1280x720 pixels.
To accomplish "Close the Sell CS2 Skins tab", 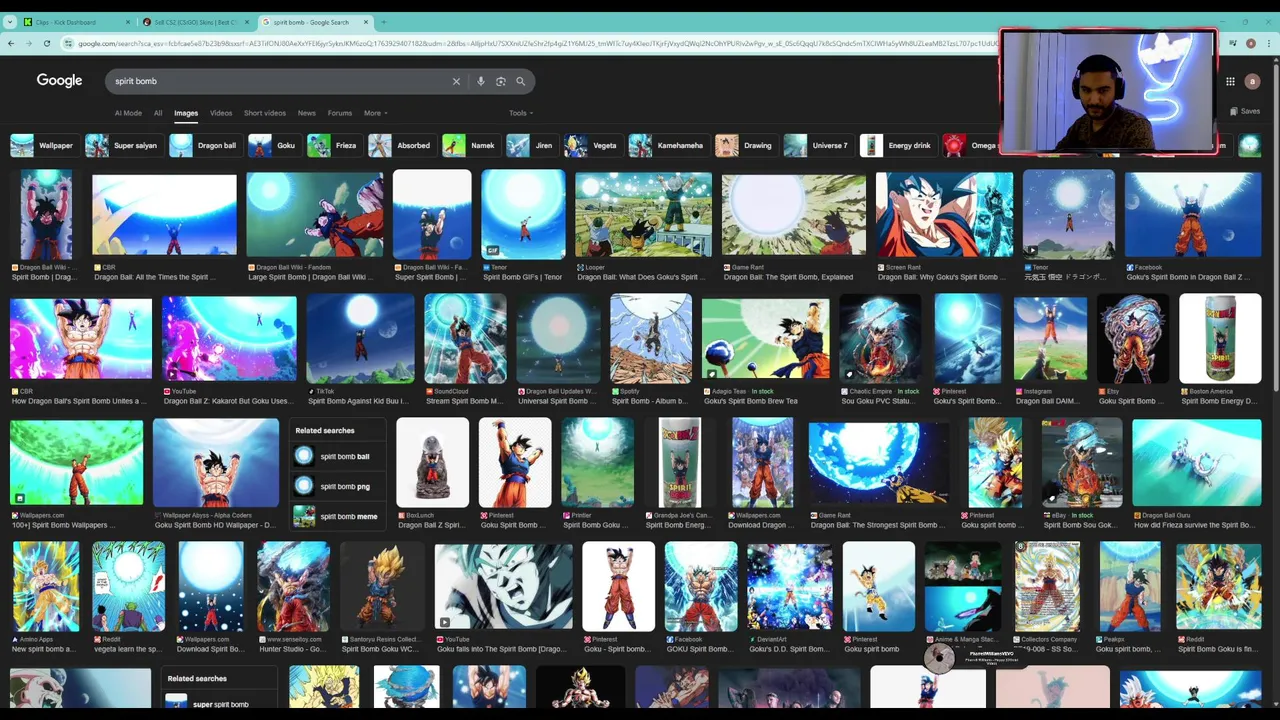I will (x=247, y=22).
